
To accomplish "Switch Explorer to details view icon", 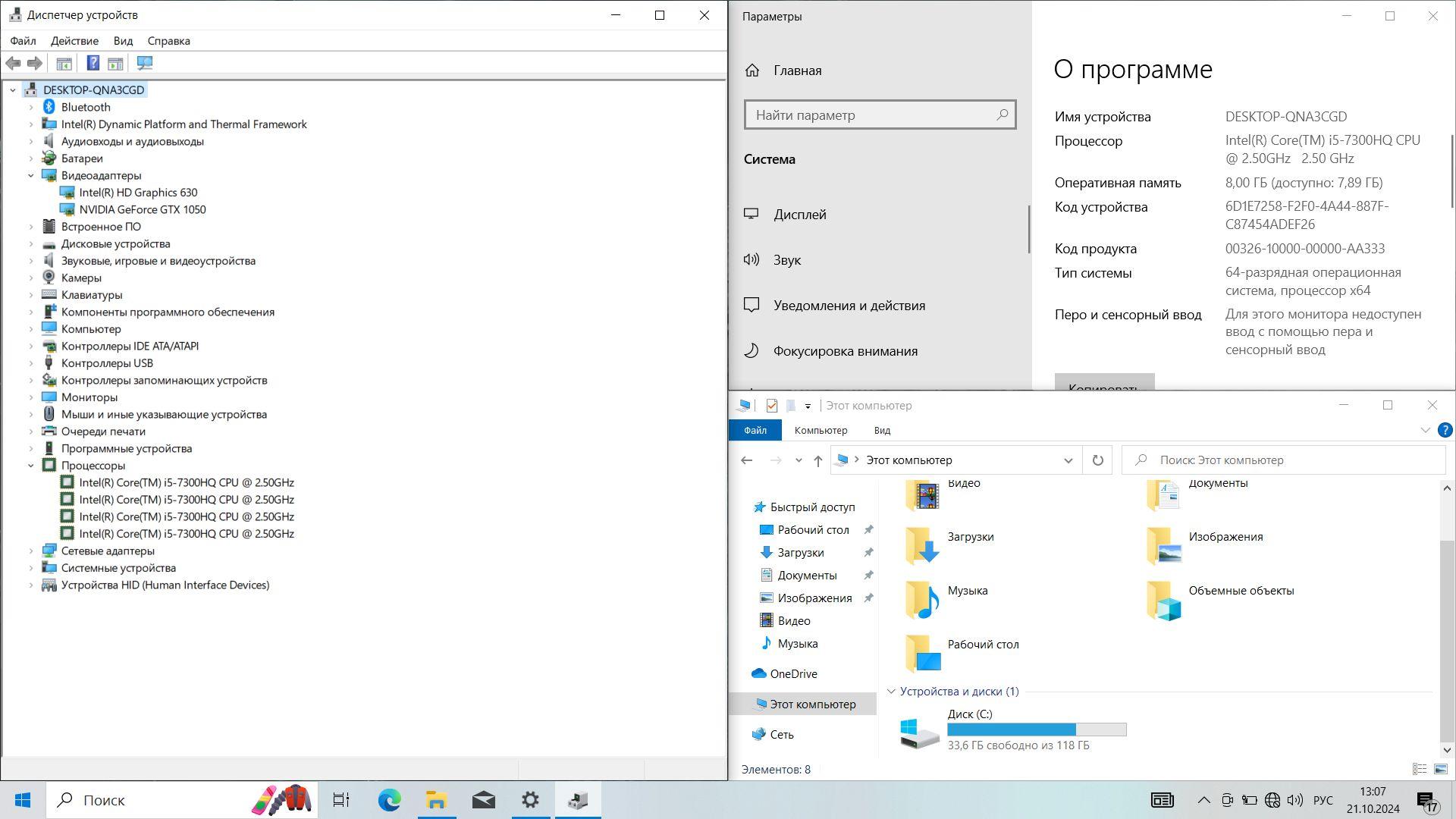I will [x=1420, y=770].
